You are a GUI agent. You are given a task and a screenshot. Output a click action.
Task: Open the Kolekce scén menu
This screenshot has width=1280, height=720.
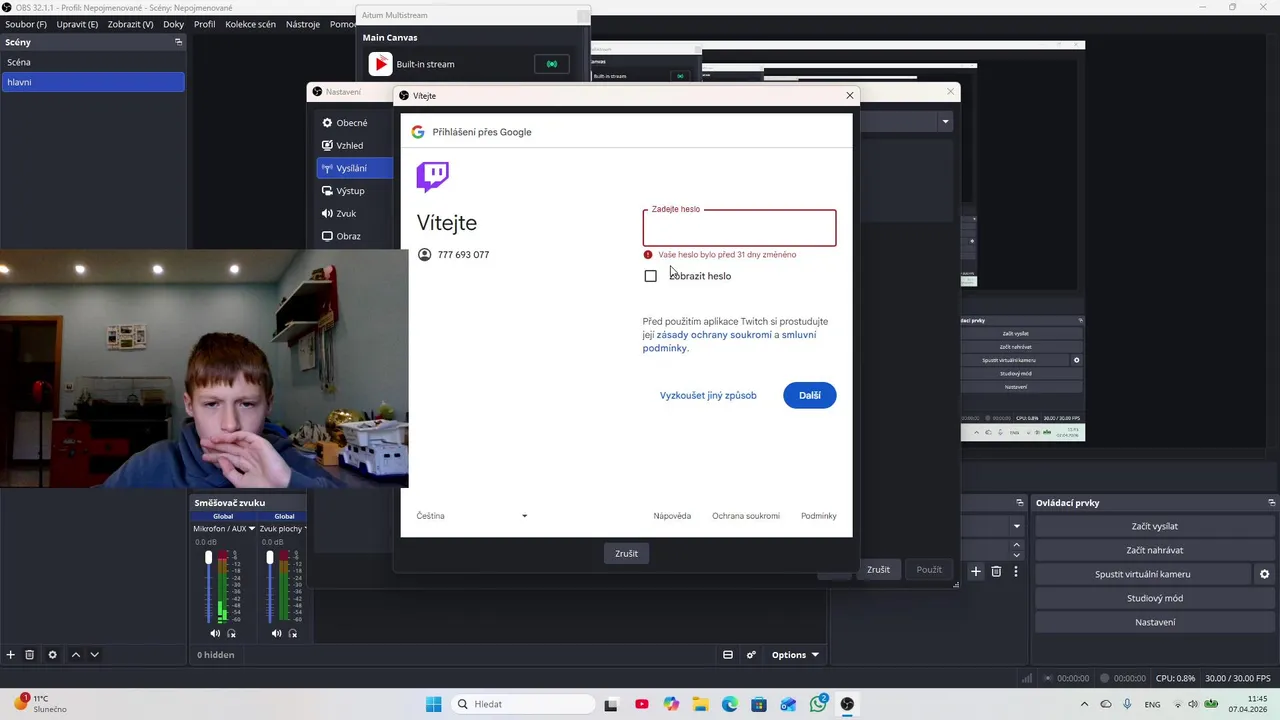point(250,24)
